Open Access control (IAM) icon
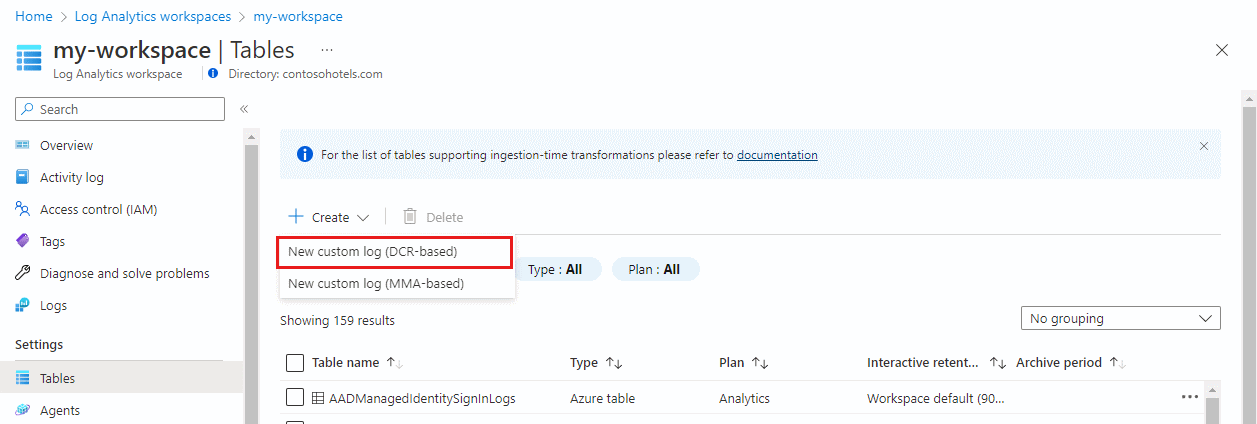Image resolution: width=1257 pixels, height=424 pixels. (x=23, y=209)
